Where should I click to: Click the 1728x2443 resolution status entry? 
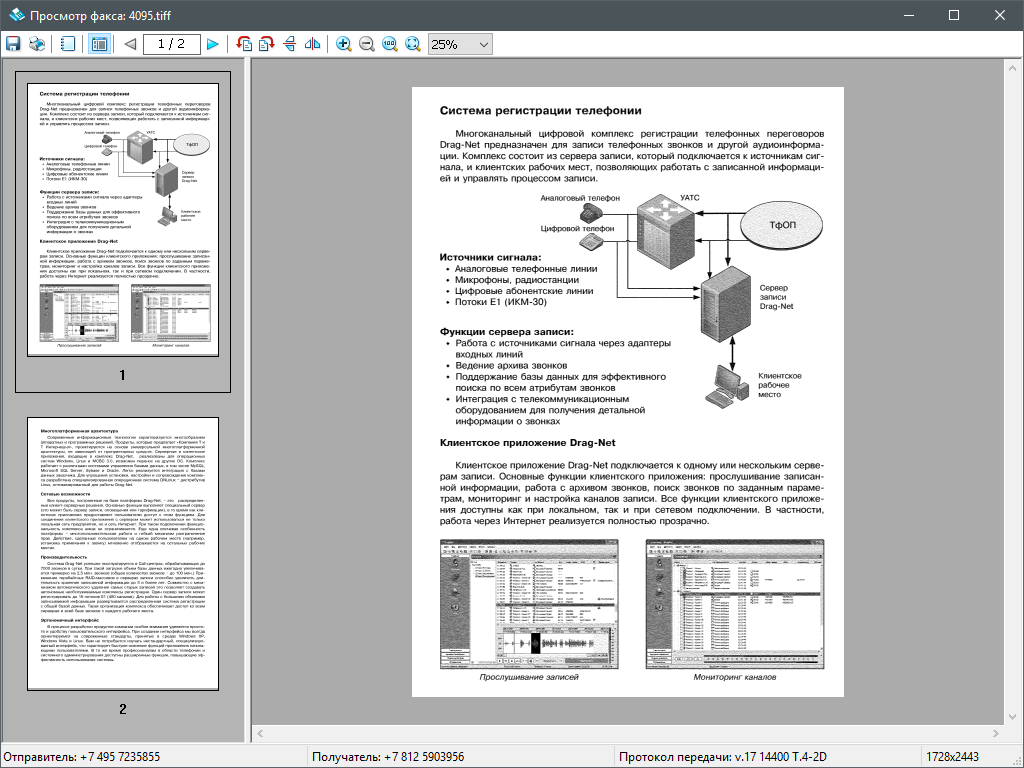click(x=952, y=757)
